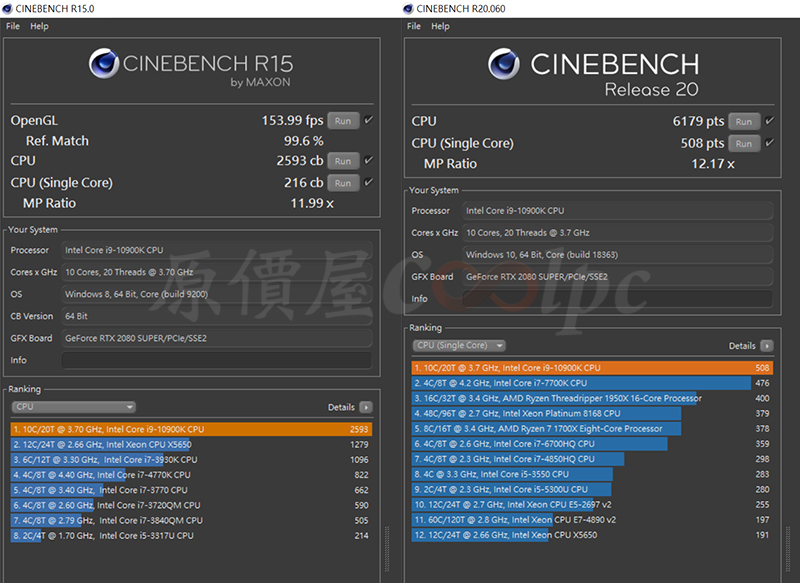Select the Xeon E5-2697 v2 ranking row

592,504
